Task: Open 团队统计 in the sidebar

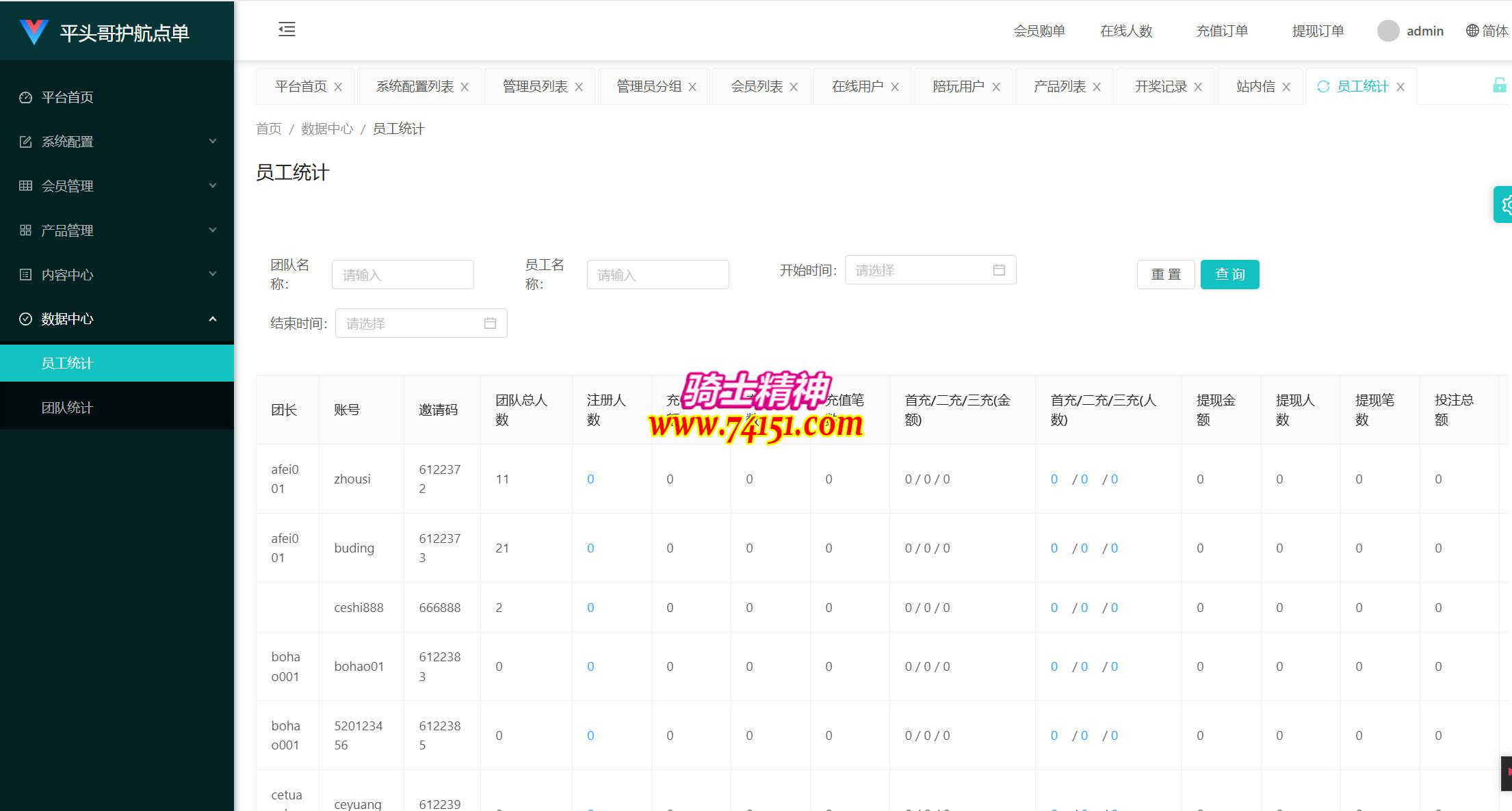Action: [67, 408]
